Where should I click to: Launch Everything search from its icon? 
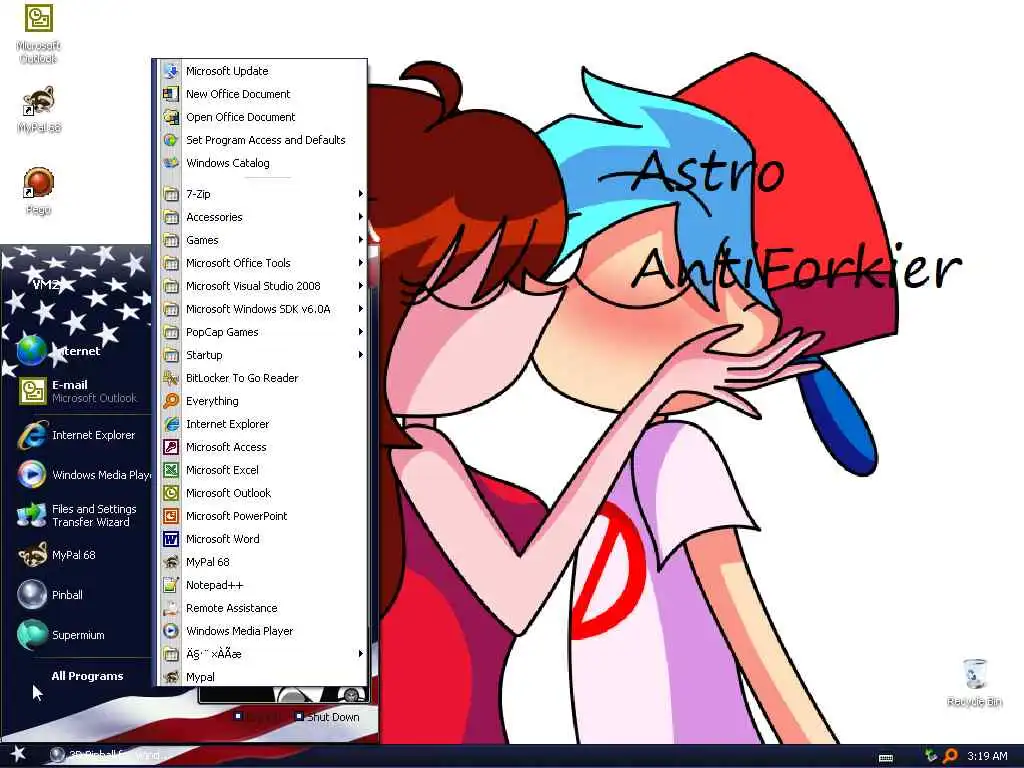point(171,401)
